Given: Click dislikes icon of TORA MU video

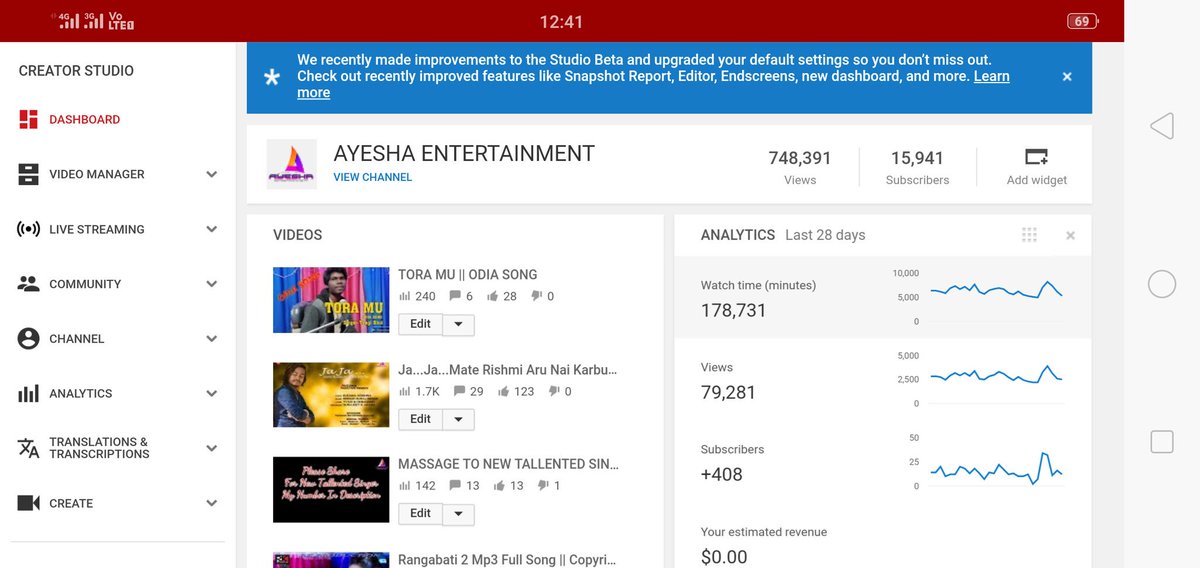Looking at the screenshot, I should [536, 296].
